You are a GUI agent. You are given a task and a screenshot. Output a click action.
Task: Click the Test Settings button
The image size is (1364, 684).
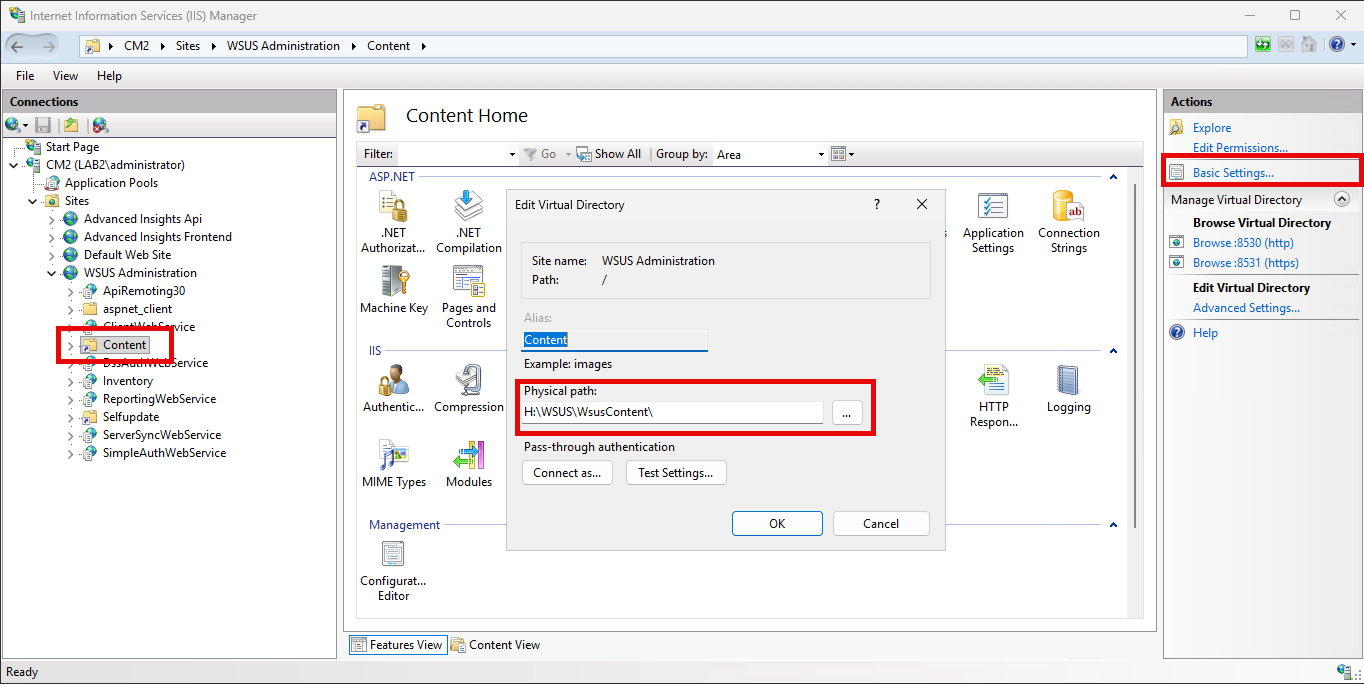(x=676, y=472)
